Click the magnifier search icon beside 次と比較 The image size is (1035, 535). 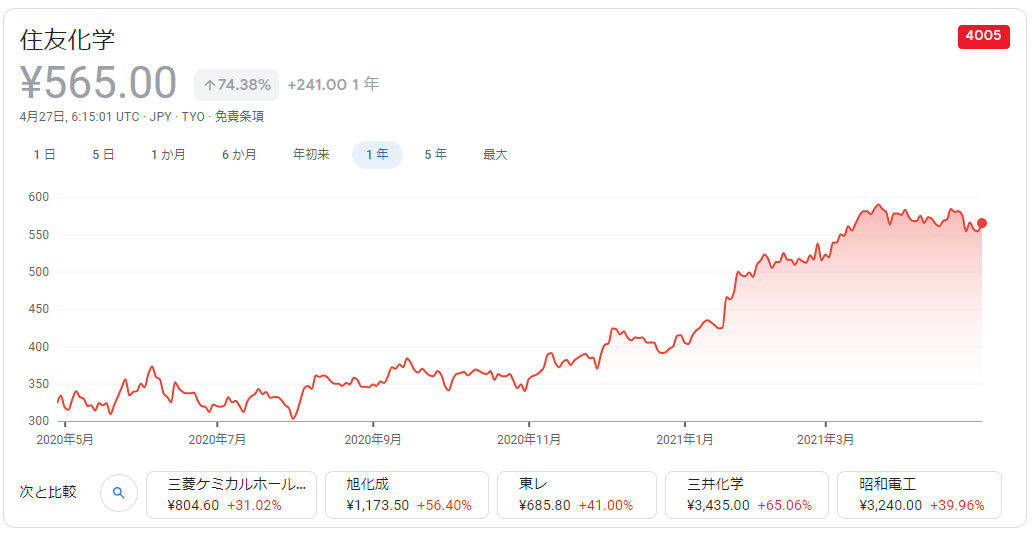119,493
